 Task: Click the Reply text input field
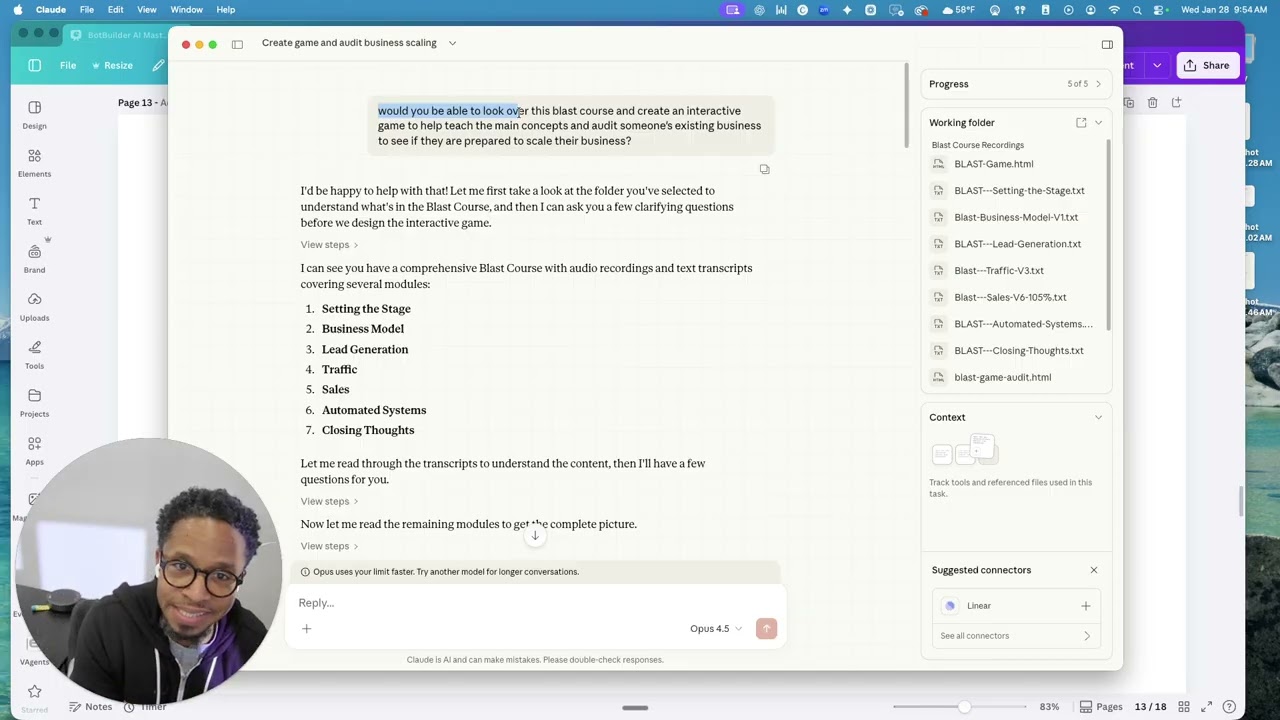(535, 603)
